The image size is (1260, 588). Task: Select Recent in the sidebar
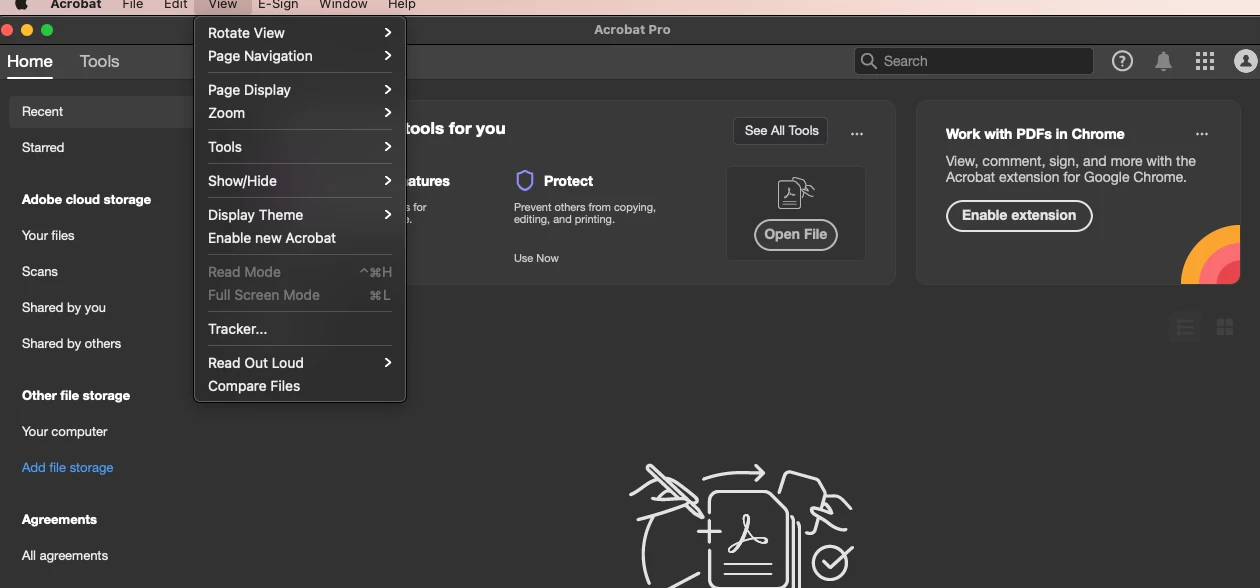100,111
